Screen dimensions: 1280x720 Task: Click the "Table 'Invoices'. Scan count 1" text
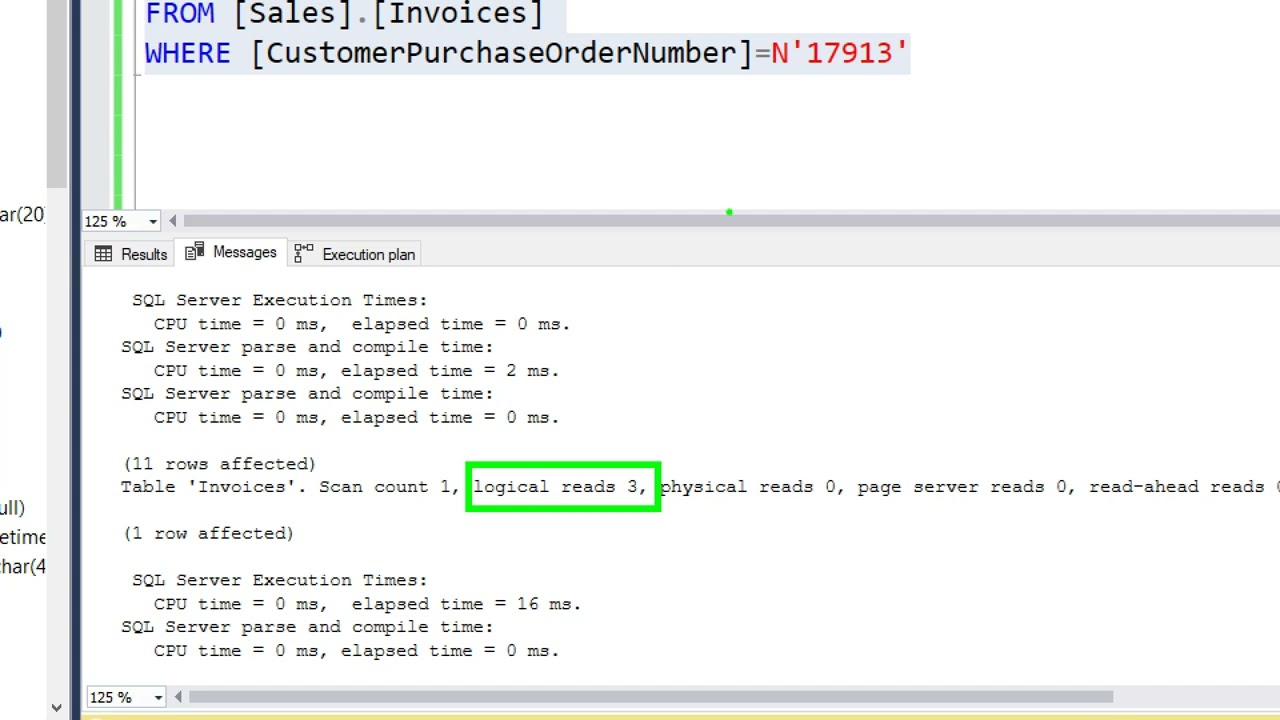(285, 487)
